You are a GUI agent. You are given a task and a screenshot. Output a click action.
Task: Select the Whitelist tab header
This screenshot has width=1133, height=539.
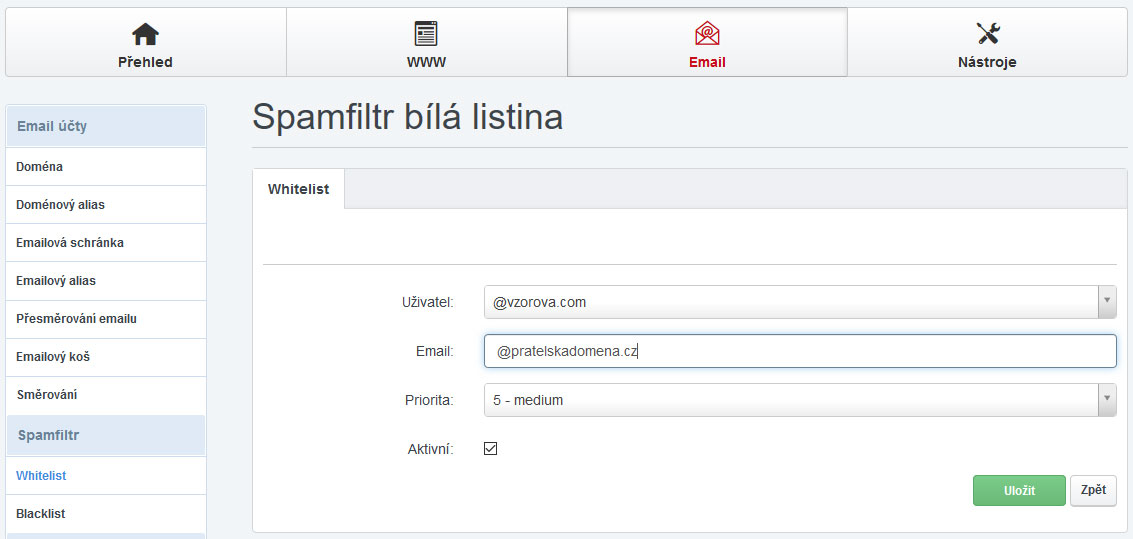(x=298, y=189)
